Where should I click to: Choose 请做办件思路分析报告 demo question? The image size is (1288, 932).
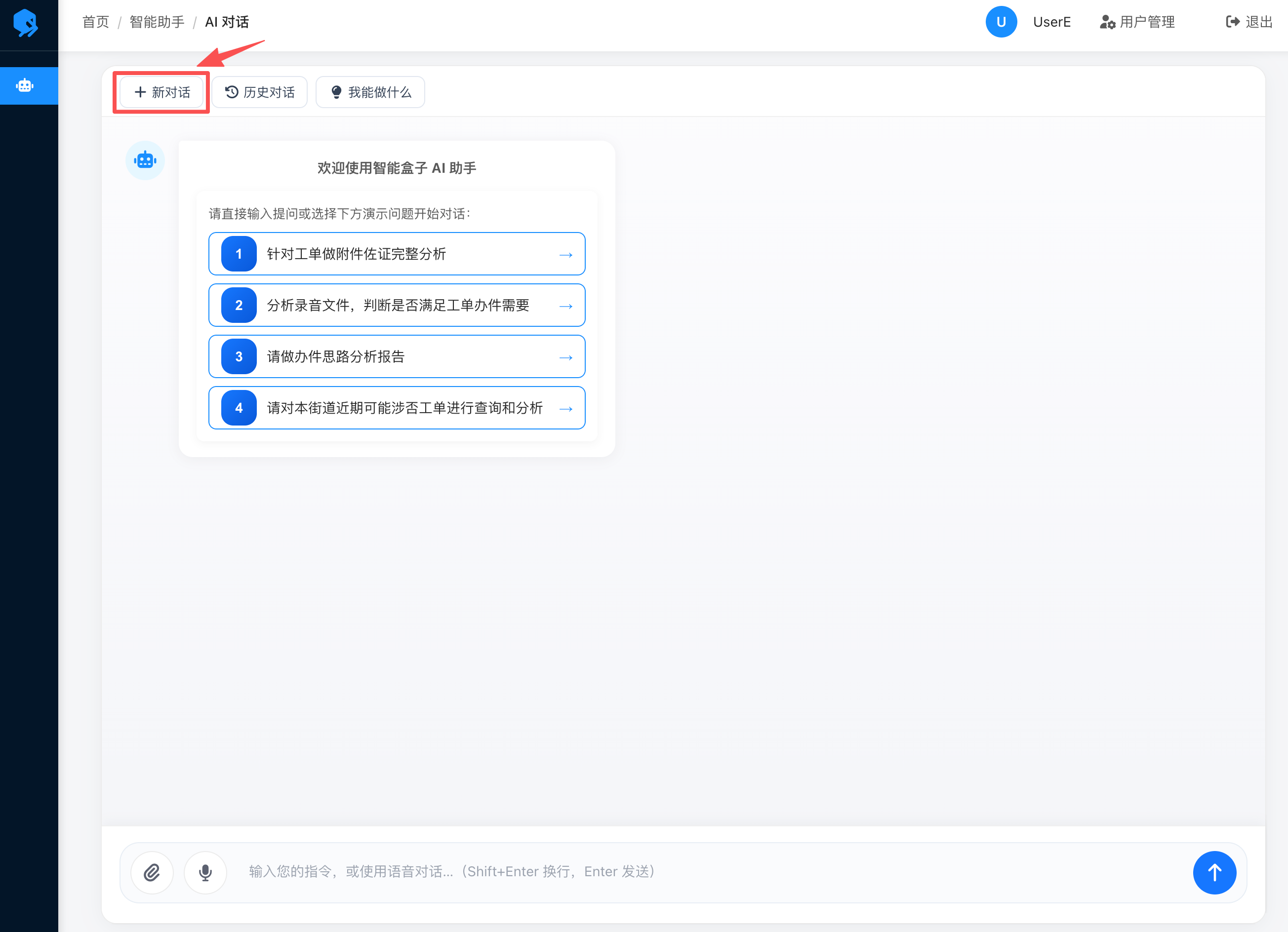coord(397,356)
